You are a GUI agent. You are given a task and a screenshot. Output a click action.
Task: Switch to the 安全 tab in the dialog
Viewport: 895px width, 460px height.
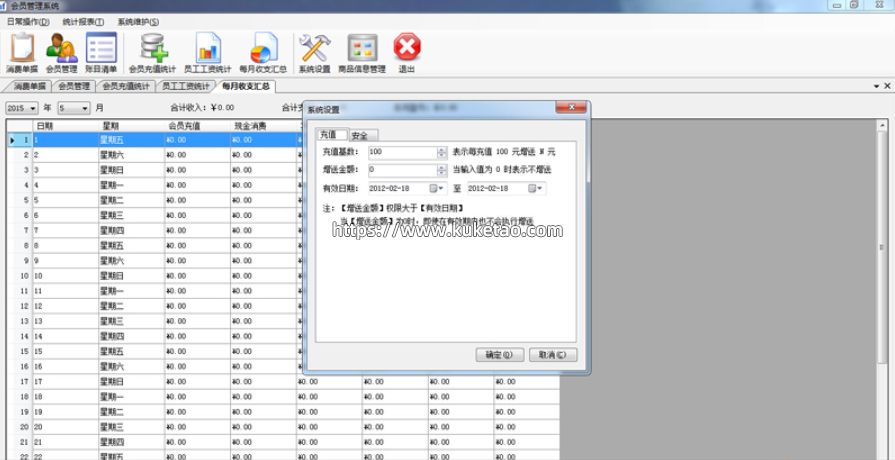pyautogui.click(x=362, y=135)
